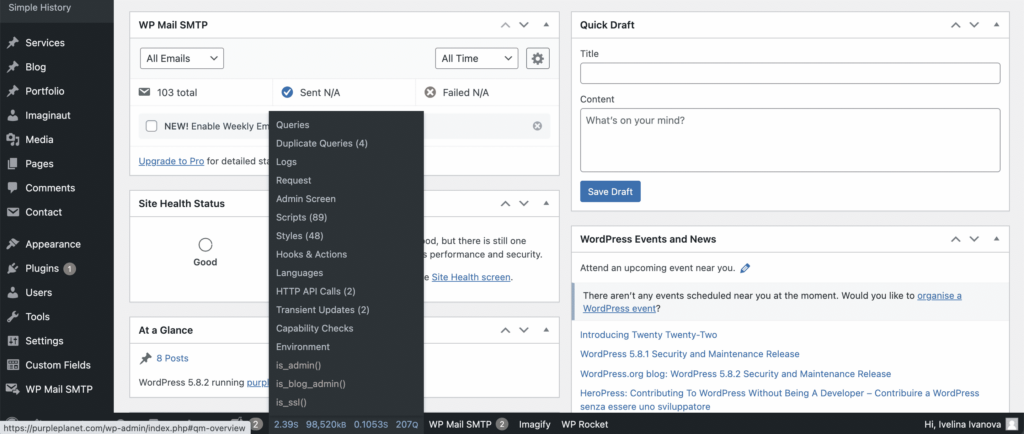Image resolution: width=1024 pixels, height=434 pixels.
Task: Open Tools from the sidebar menu
Action: [38, 316]
